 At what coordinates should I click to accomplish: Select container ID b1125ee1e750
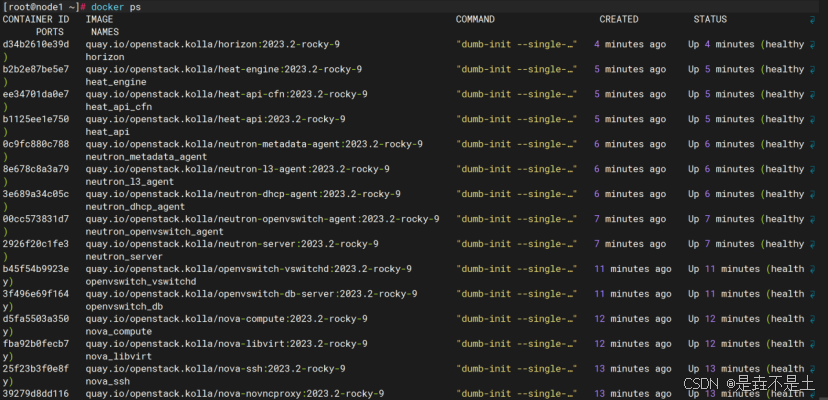click(x=36, y=119)
